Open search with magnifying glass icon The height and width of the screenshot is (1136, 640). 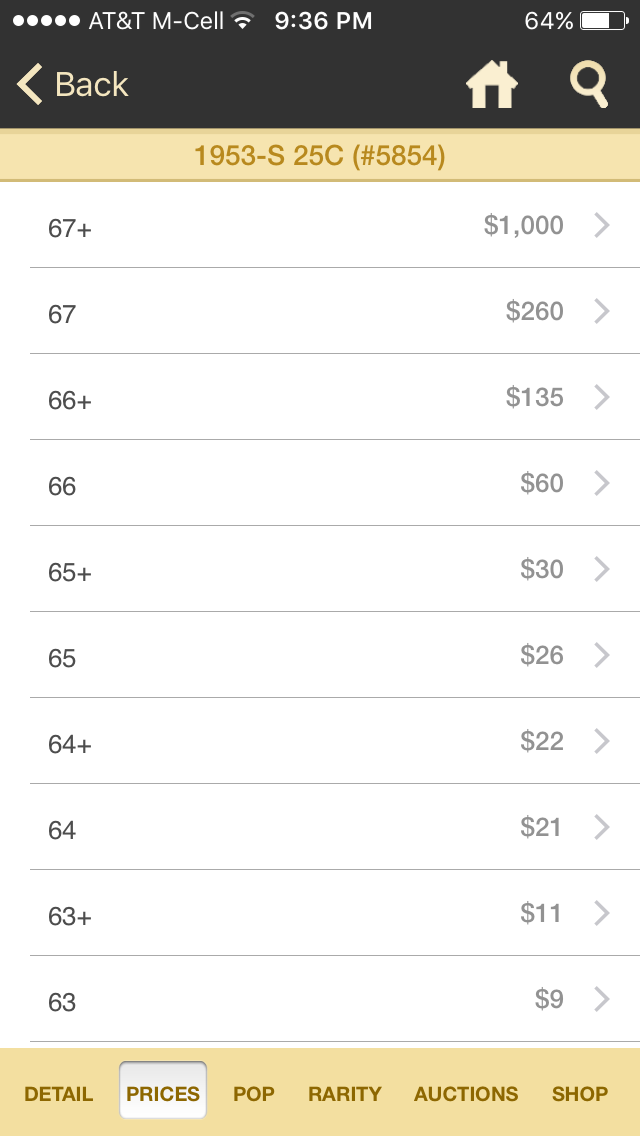coord(589,85)
